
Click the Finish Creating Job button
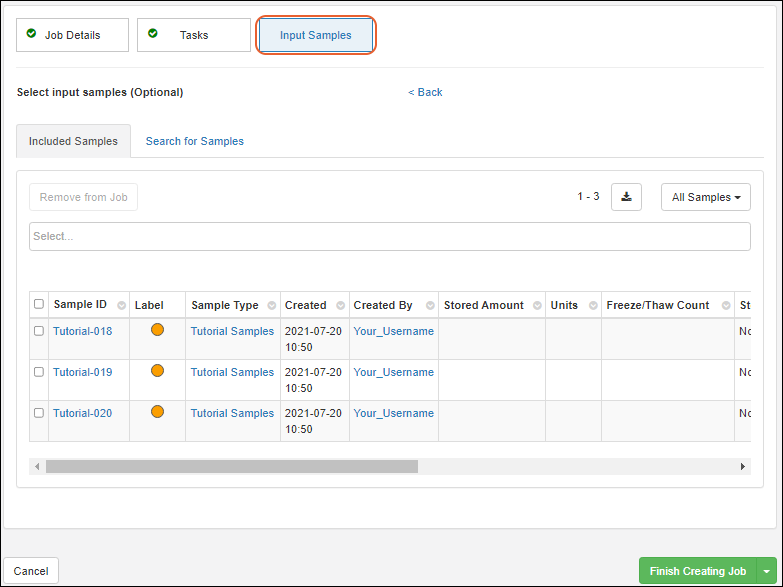(697, 571)
